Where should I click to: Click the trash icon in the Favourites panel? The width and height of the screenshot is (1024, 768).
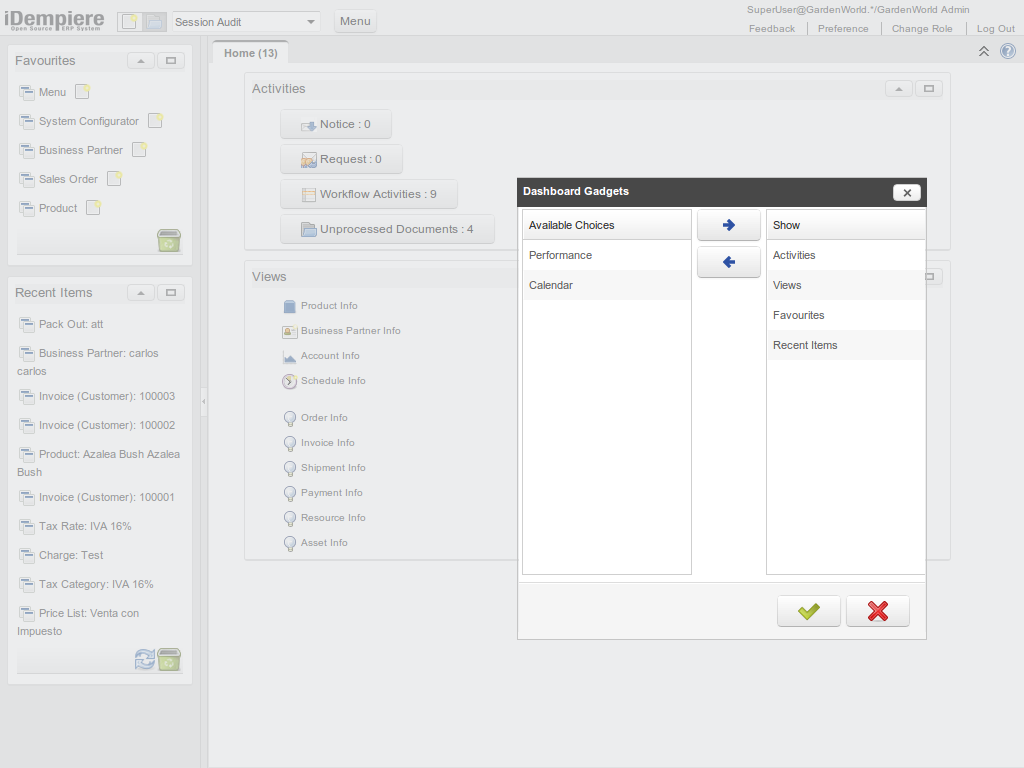pyautogui.click(x=169, y=241)
